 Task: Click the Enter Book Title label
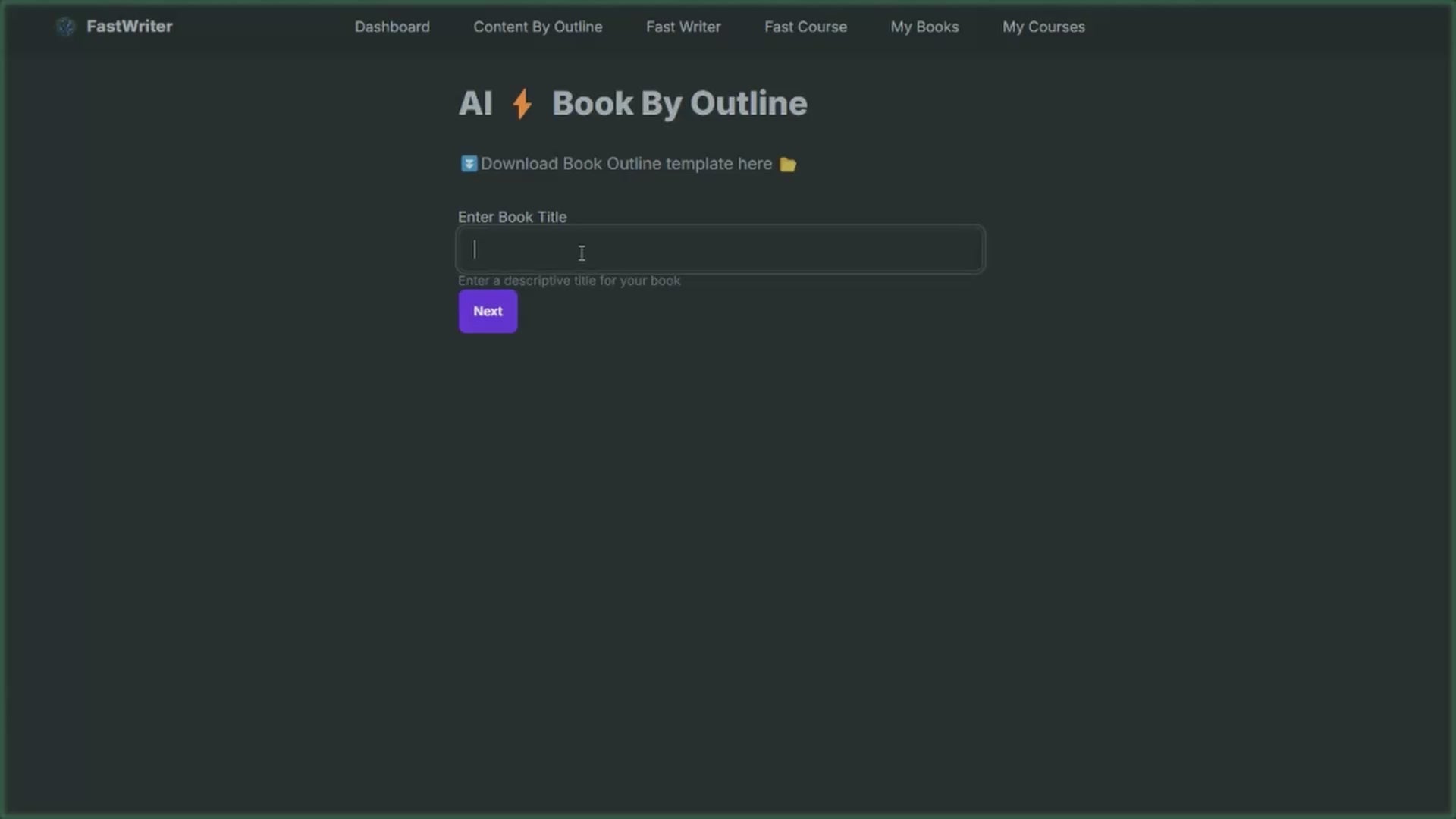512,217
